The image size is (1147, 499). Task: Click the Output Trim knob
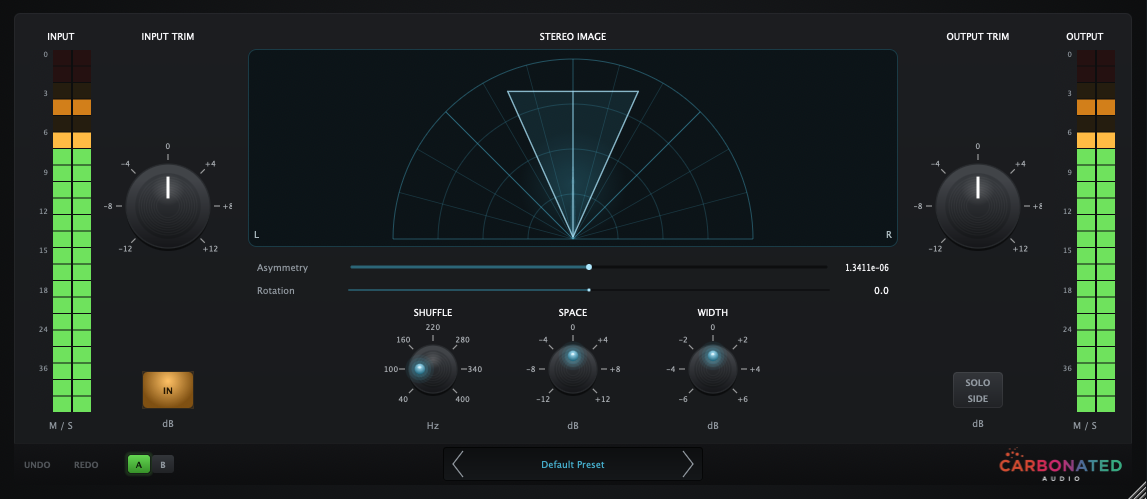977,206
